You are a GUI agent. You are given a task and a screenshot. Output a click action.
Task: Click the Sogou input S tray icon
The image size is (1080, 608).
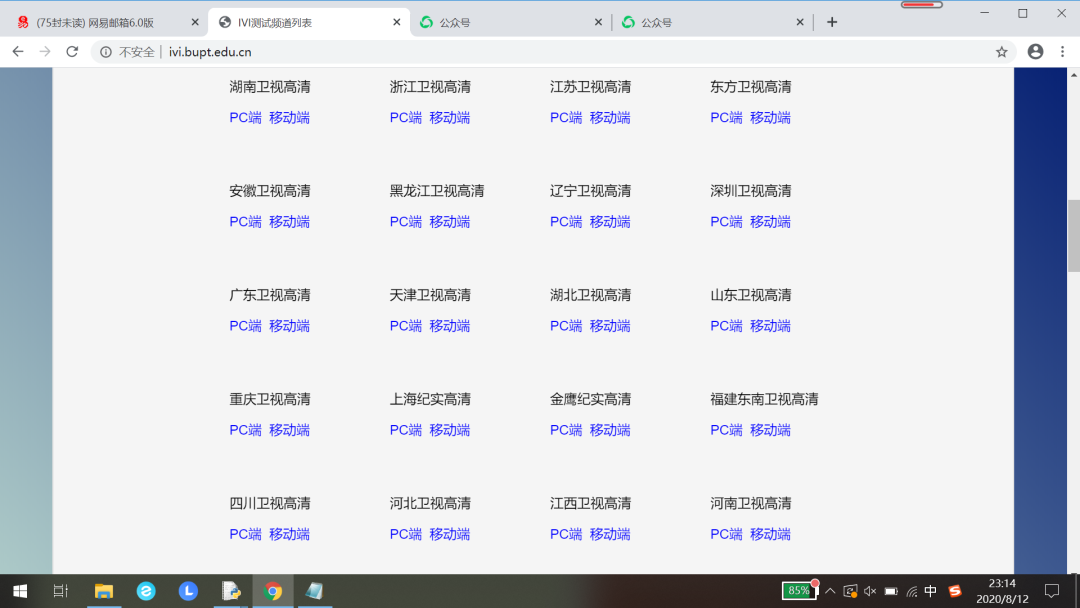tap(955, 591)
